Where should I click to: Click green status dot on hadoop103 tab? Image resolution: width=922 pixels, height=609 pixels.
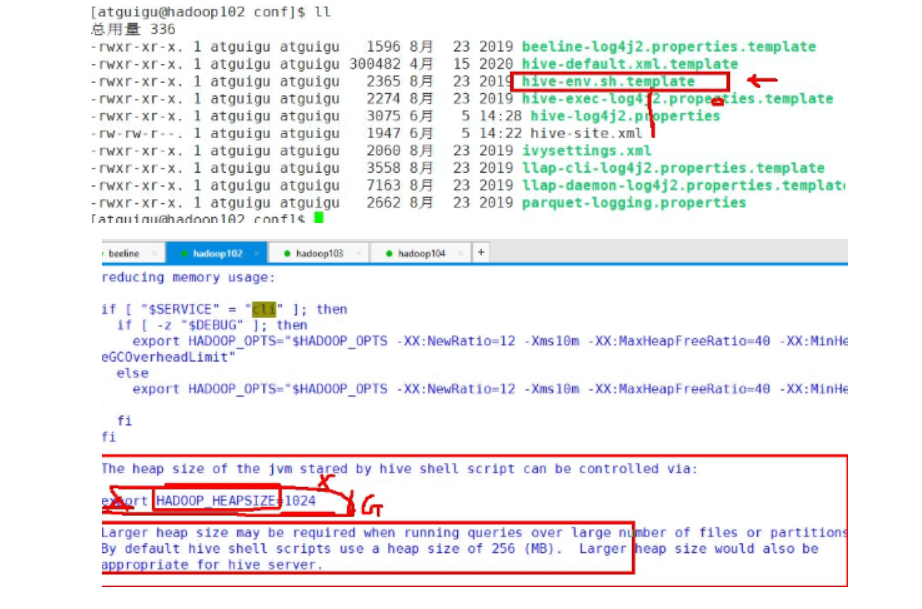(287, 253)
